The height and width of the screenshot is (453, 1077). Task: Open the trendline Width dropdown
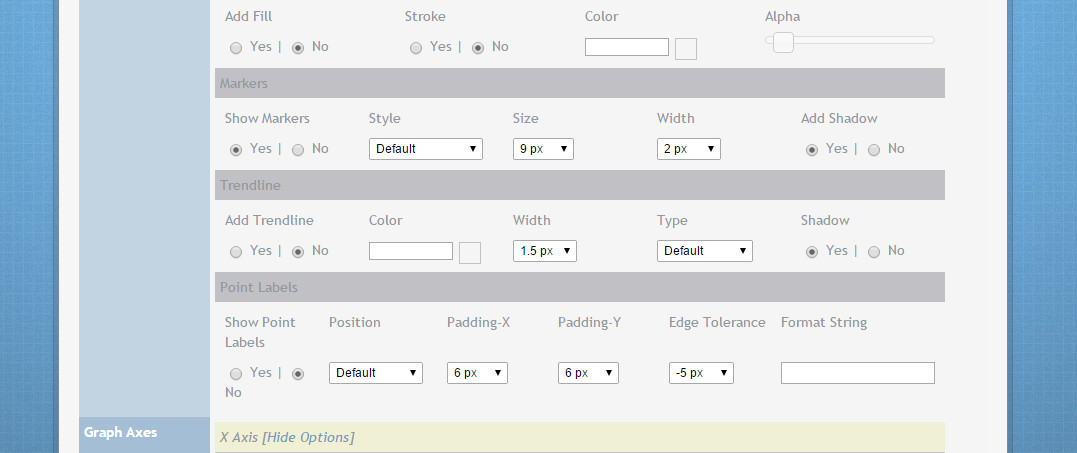(x=544, y=251)
